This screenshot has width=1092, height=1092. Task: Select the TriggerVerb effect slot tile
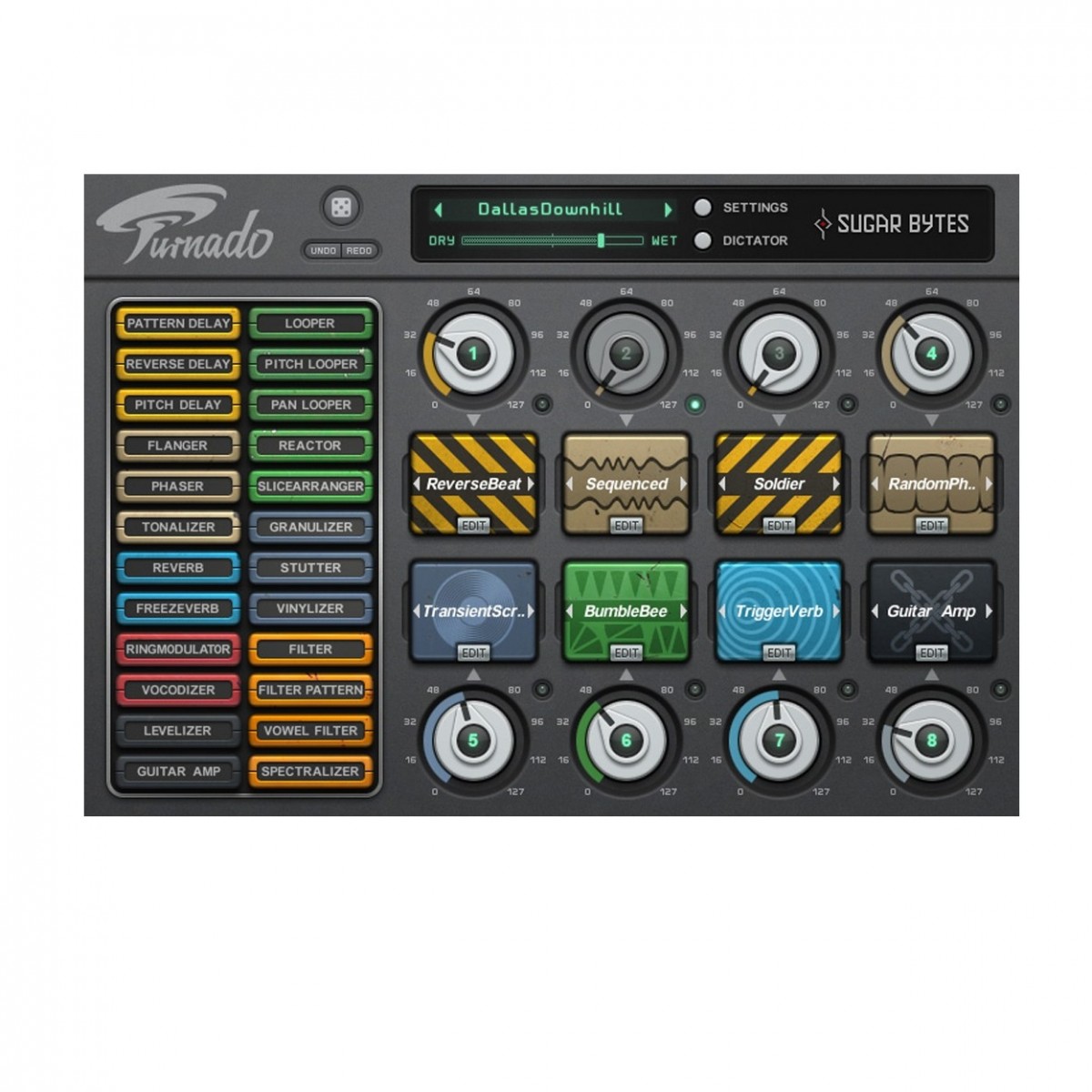[779, 611]
